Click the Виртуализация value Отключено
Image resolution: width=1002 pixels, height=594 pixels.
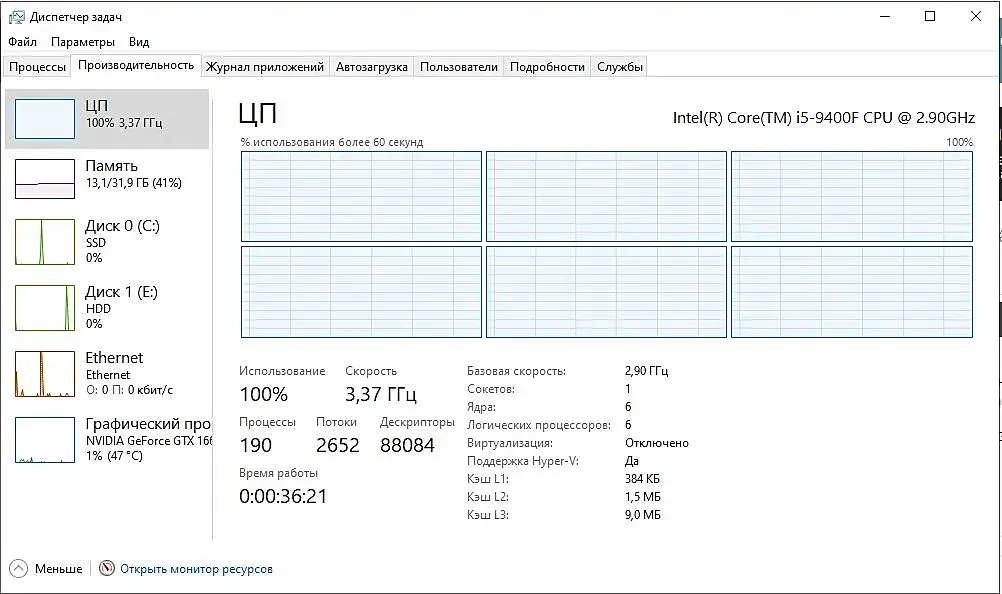click(x=656, y=443)
